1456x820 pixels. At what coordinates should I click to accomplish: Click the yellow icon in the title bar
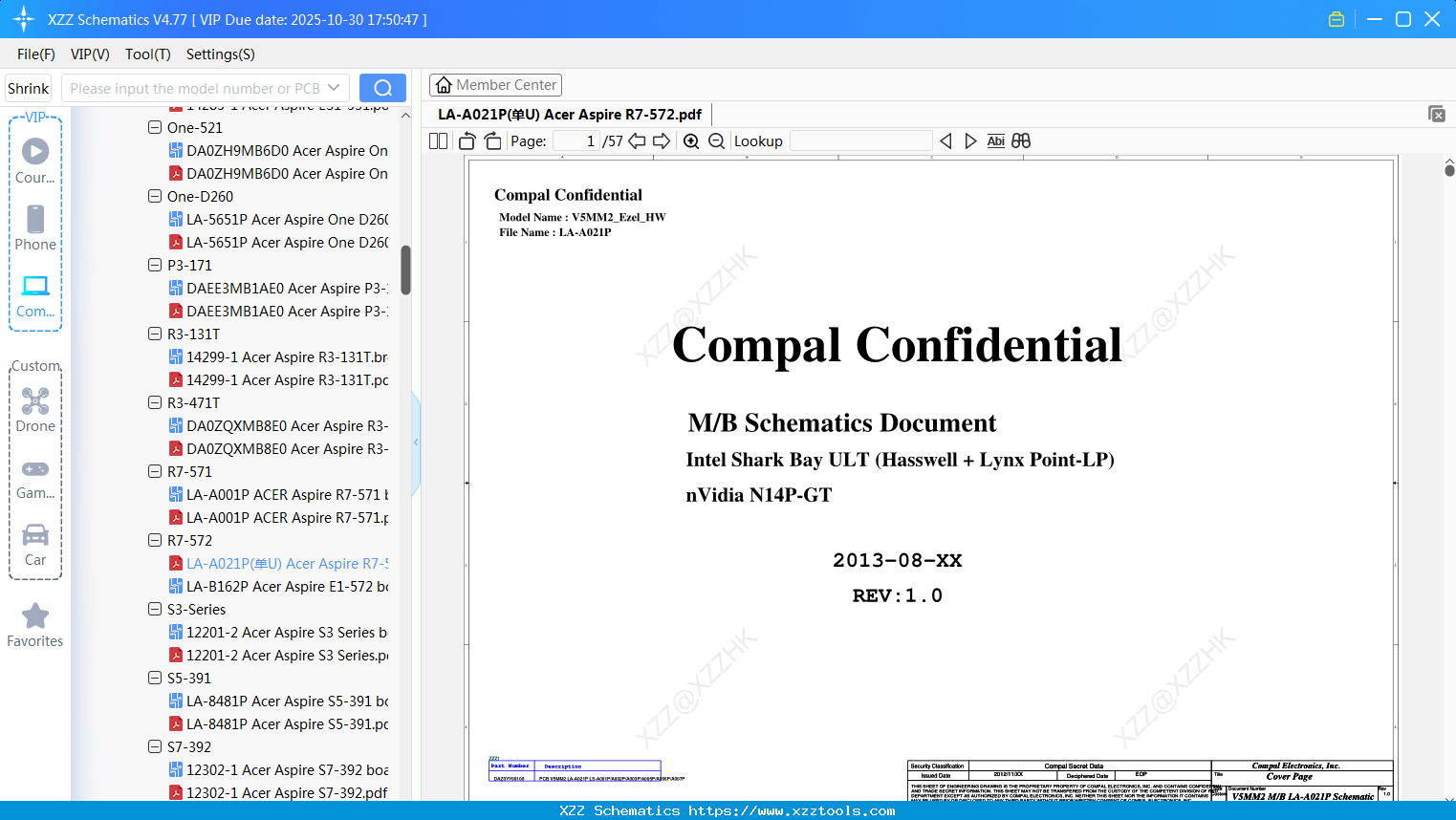(x=1336, y=19)
